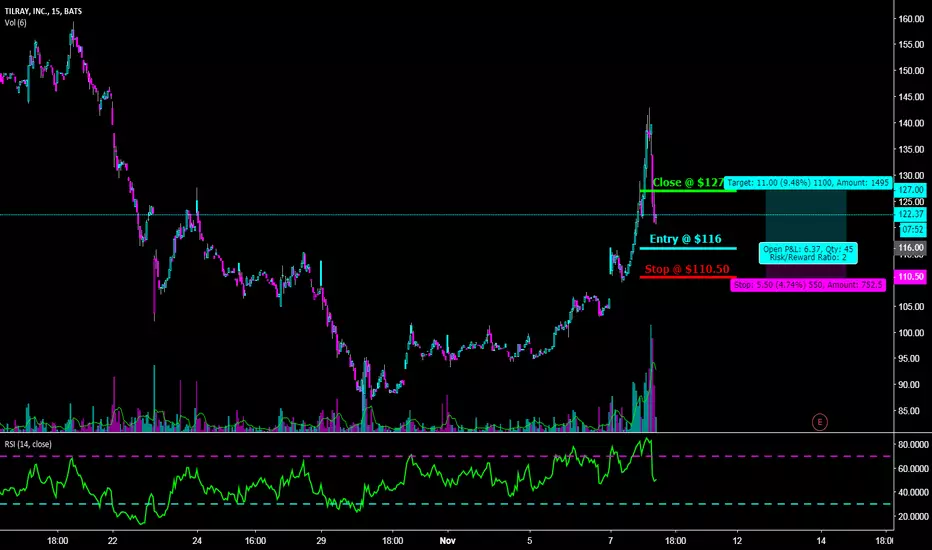Click the 'Stop @ $110.50' text annotation
Image resolution: width=932 pixels, height=550 pixels.
(687, 269)
